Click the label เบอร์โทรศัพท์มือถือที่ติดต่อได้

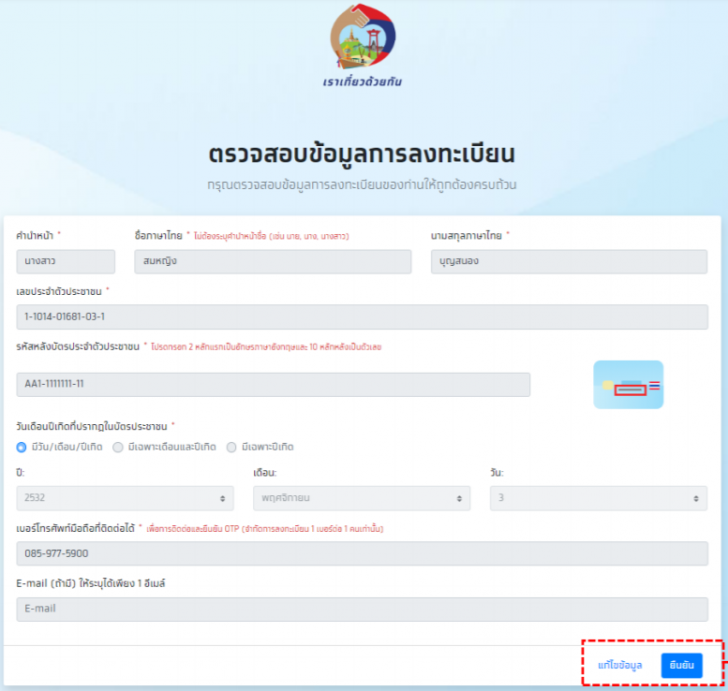tap(75, 528)
